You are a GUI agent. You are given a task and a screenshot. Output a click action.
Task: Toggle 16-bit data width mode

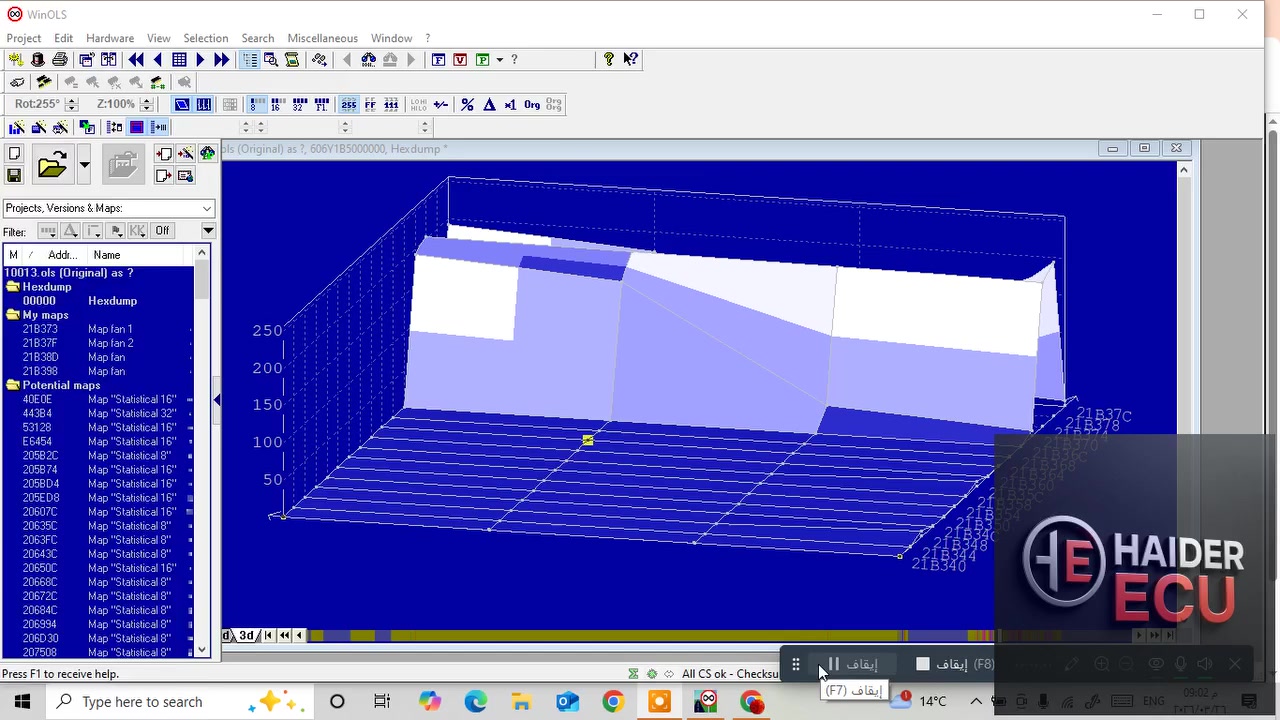pos(278,104)
